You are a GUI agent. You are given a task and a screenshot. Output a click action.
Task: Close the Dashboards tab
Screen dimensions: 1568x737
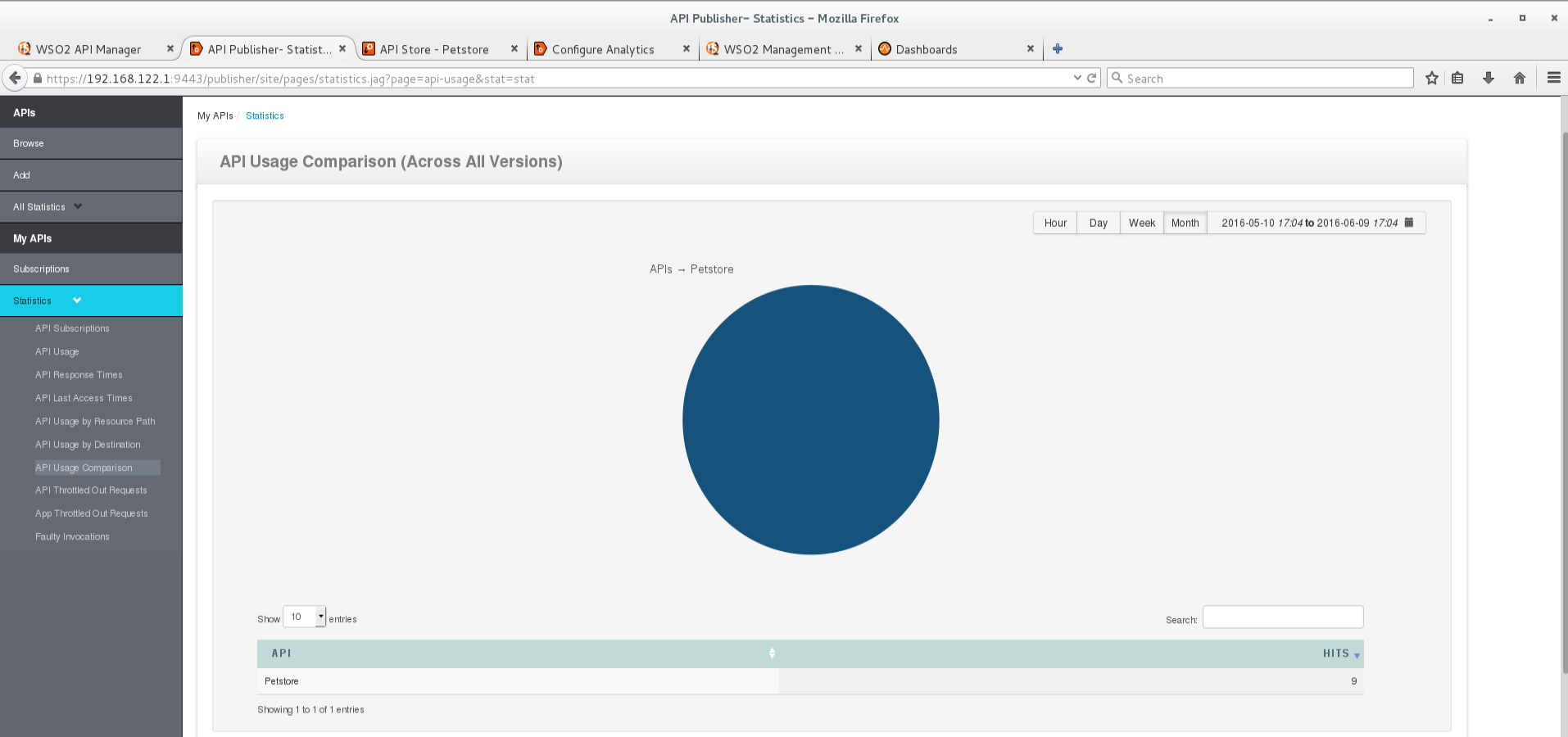tap(1031, 49)
